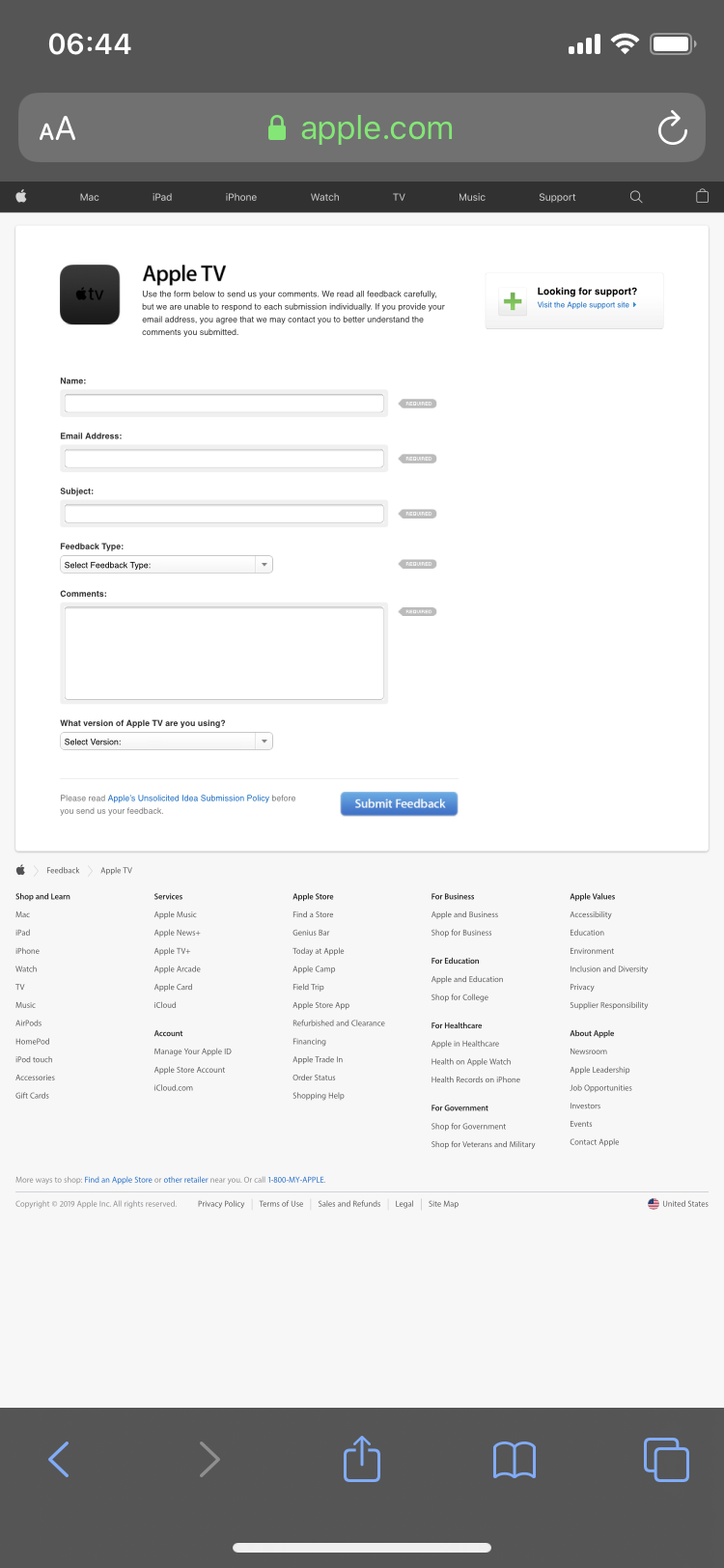
Task: Open Terms of Use footer link
Action: pyautogui.click(x=281, y=1204)
